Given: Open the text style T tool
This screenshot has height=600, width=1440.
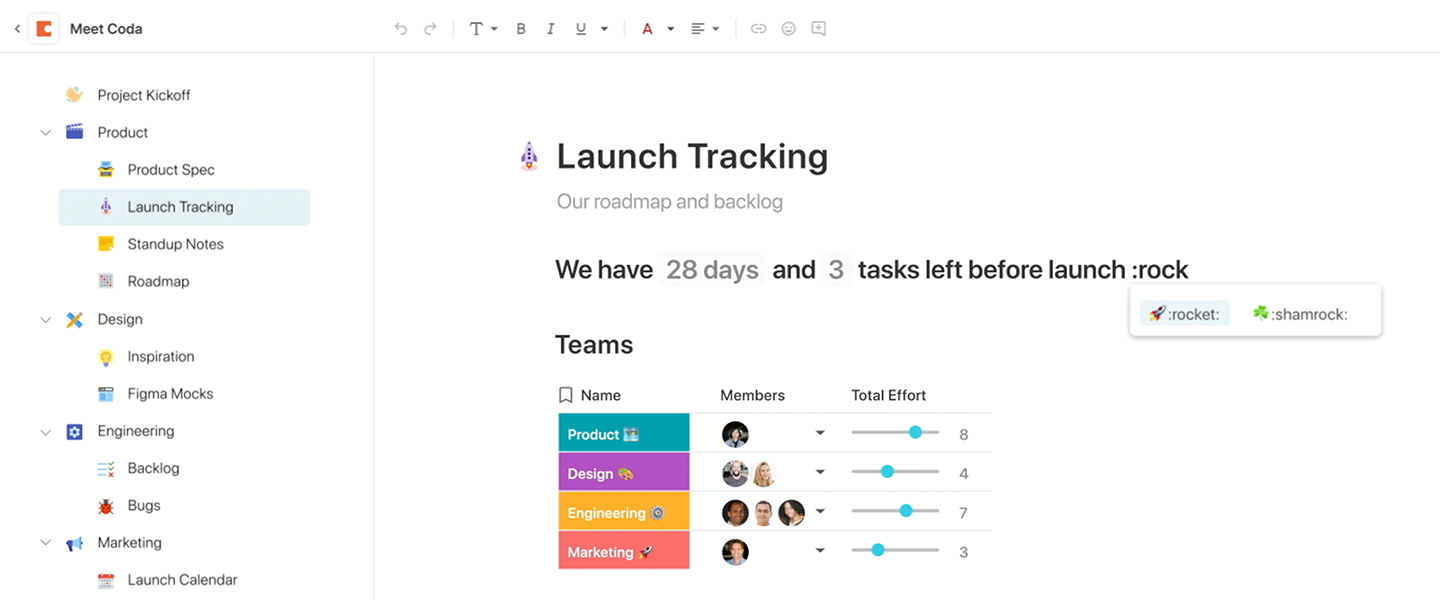Looking at the screenshot, I should tap(476, 29).
